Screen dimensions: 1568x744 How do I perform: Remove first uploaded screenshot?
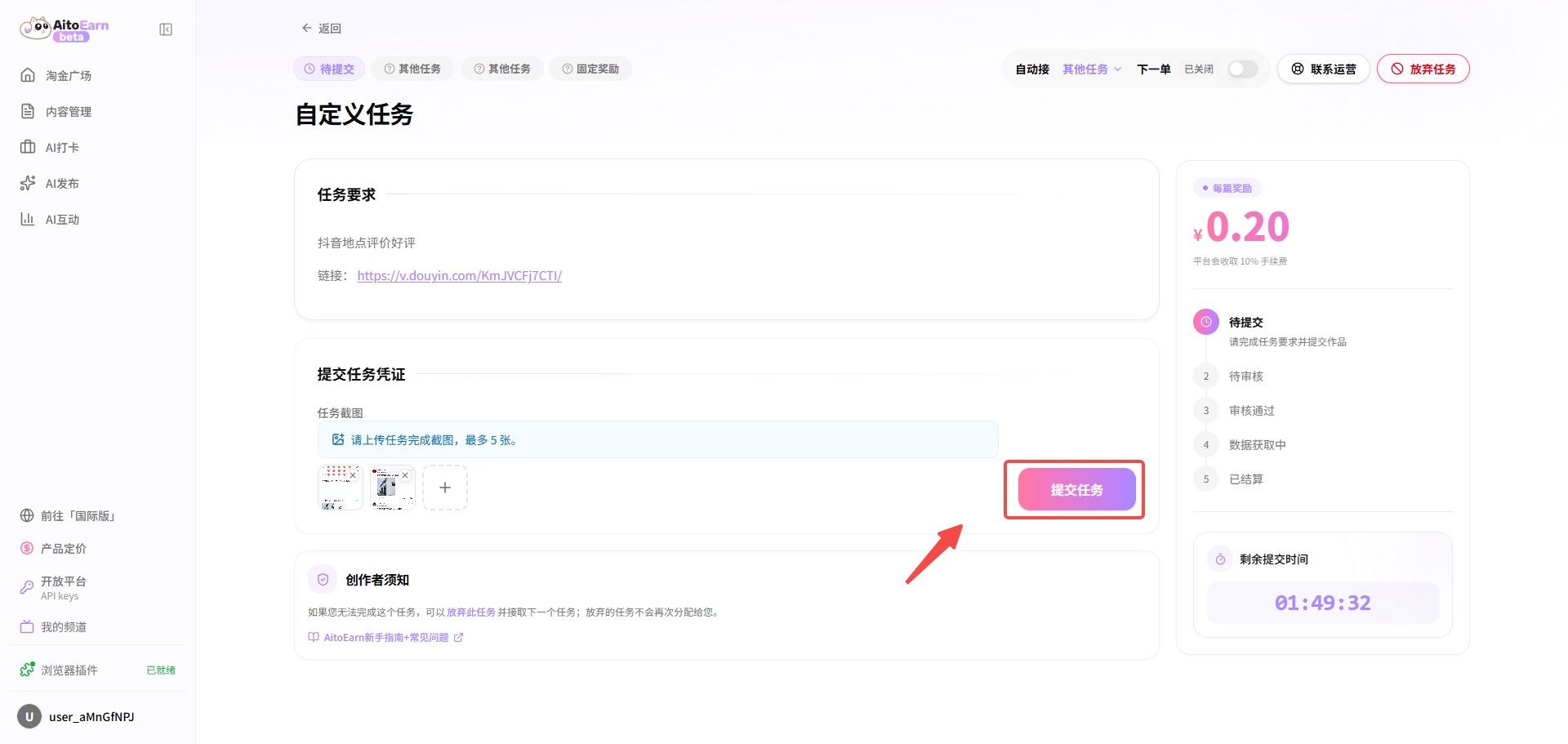[x=353, y=475]
